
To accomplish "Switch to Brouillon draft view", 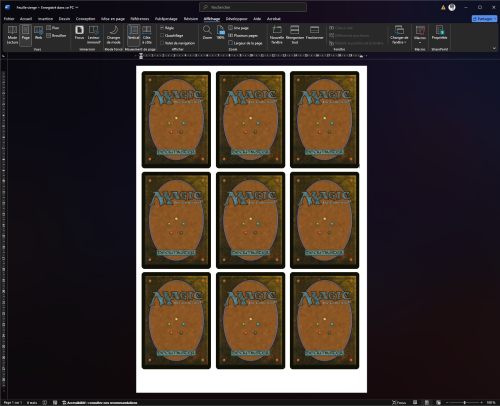I will click(56, 35).
